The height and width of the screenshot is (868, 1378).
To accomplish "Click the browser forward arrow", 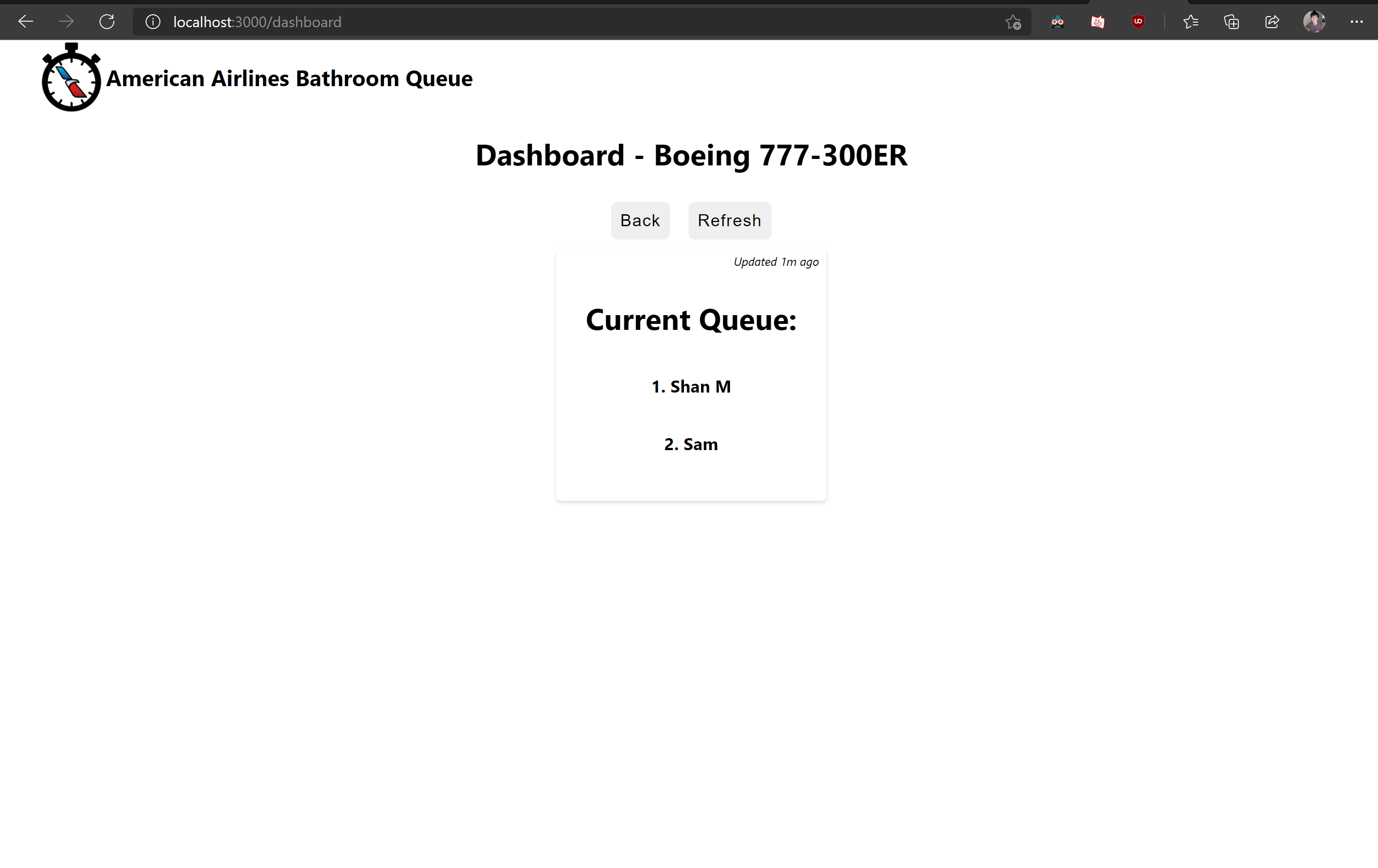I will pos(66,22).
